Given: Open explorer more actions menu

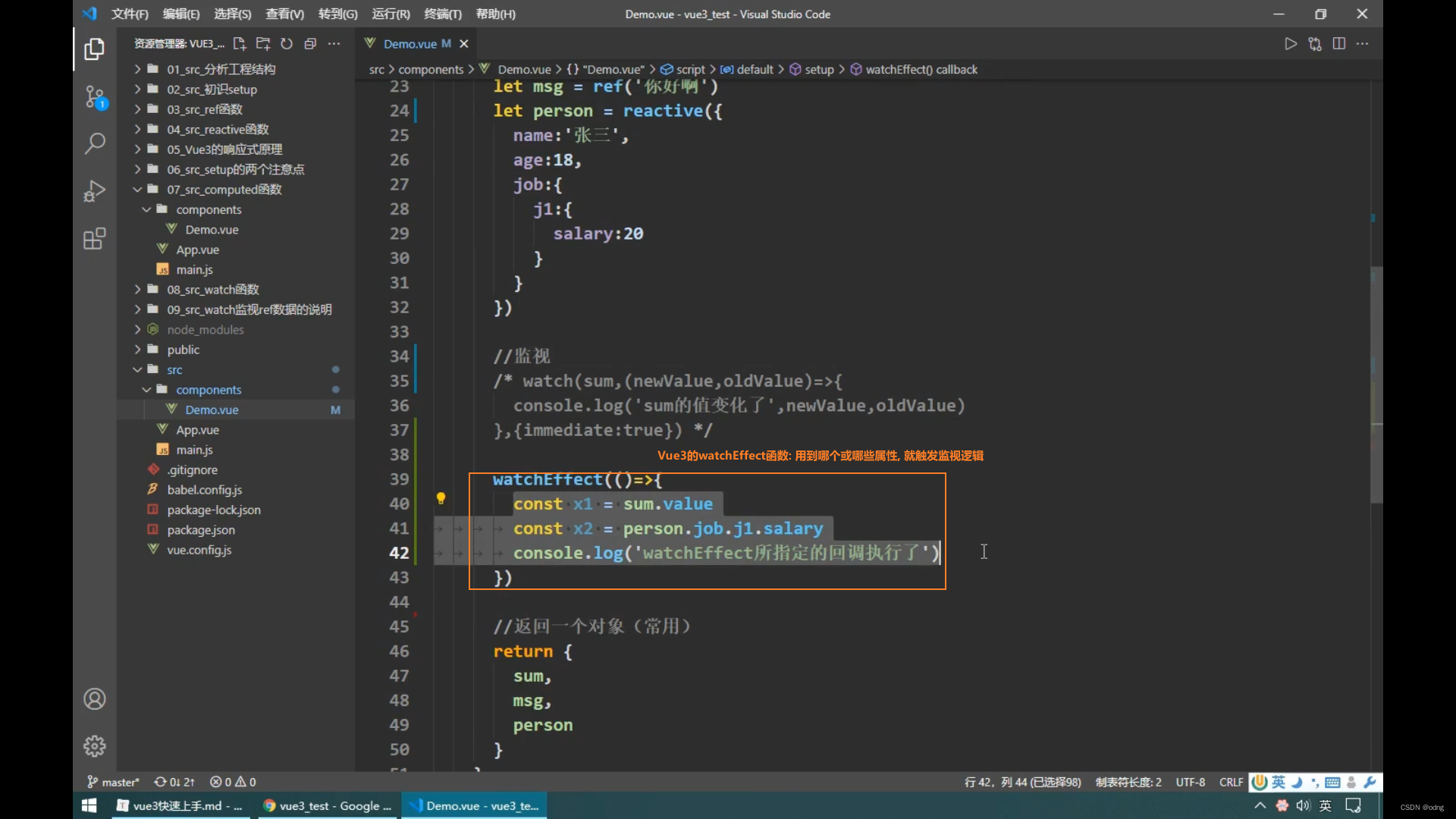Looking at the screenshot, I should click(334, 44).
